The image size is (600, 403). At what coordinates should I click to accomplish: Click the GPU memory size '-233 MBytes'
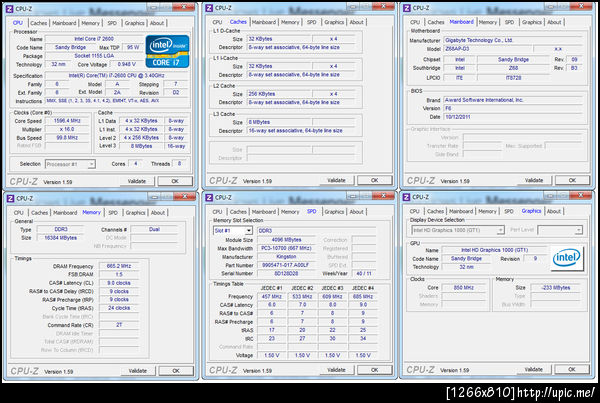556,288
